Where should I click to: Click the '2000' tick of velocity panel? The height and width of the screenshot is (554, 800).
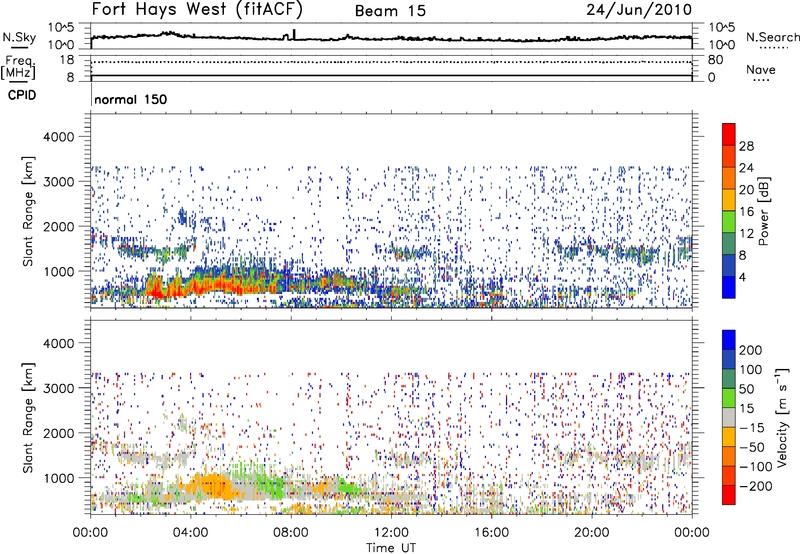[x=58, y=433]
